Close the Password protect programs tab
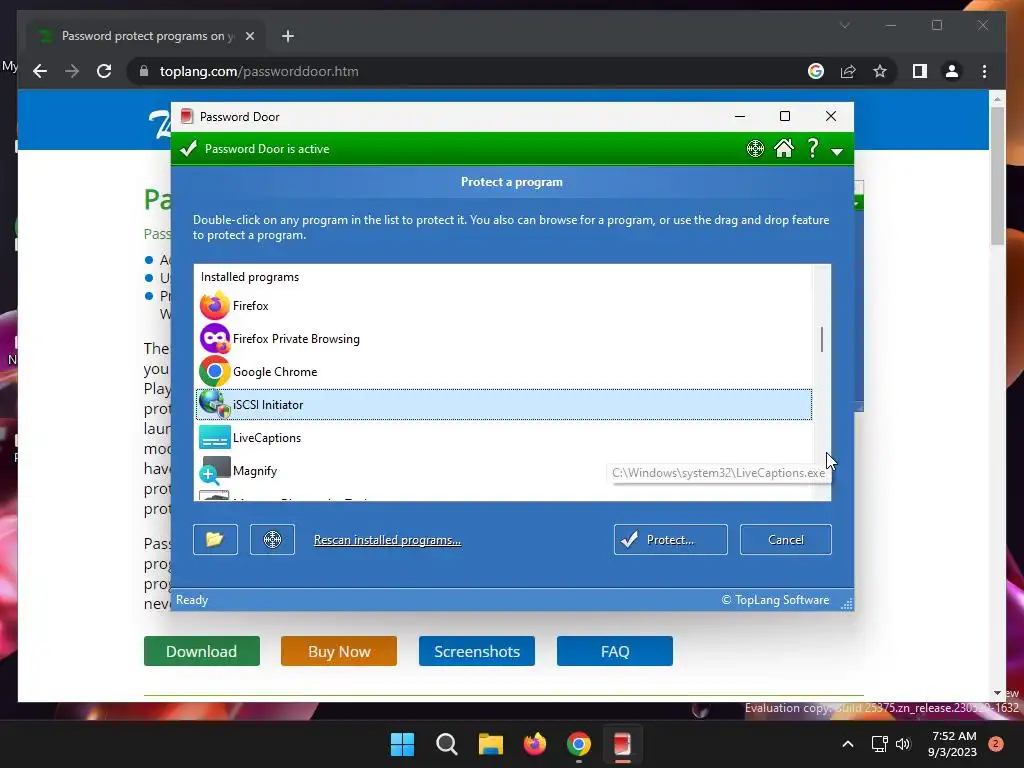The width and height of the screenshot is (1024, 768). click(249, 36)
